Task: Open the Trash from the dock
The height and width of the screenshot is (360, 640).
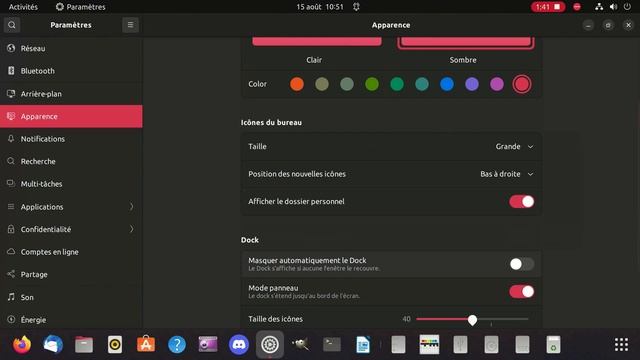Action: 553,344
